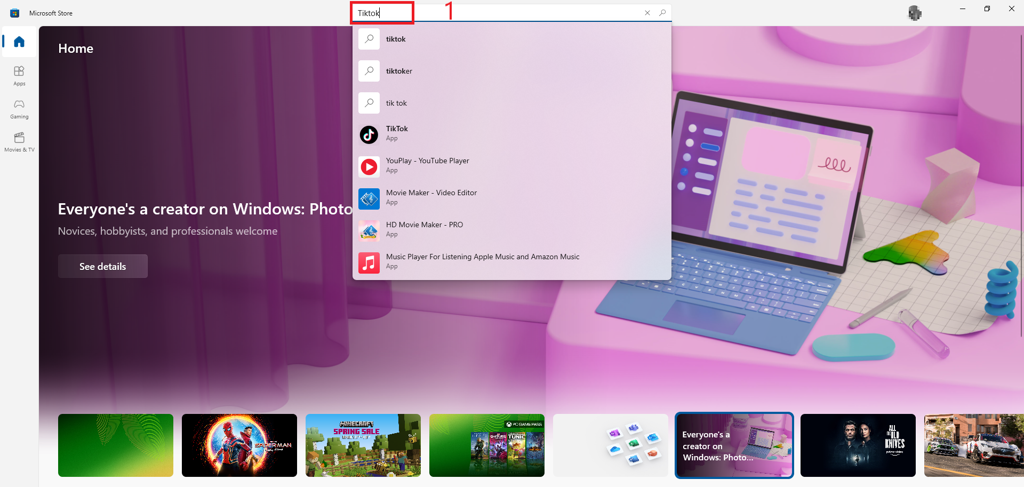Open Movies & TV in sidebar

click(19, 142)
